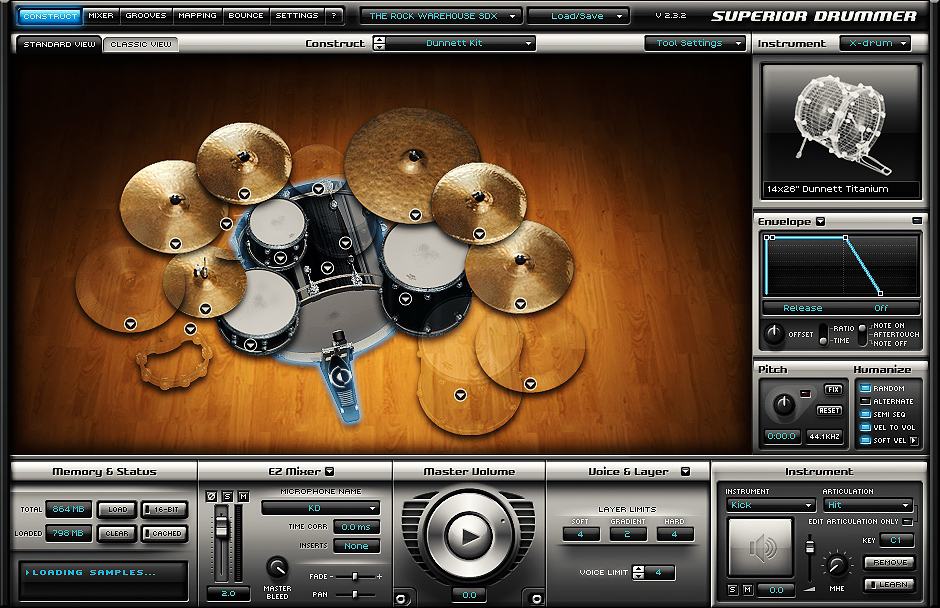Click the EZ Mixer phase invert icon
The image size is (940, 608).
[x=211, y=496]
